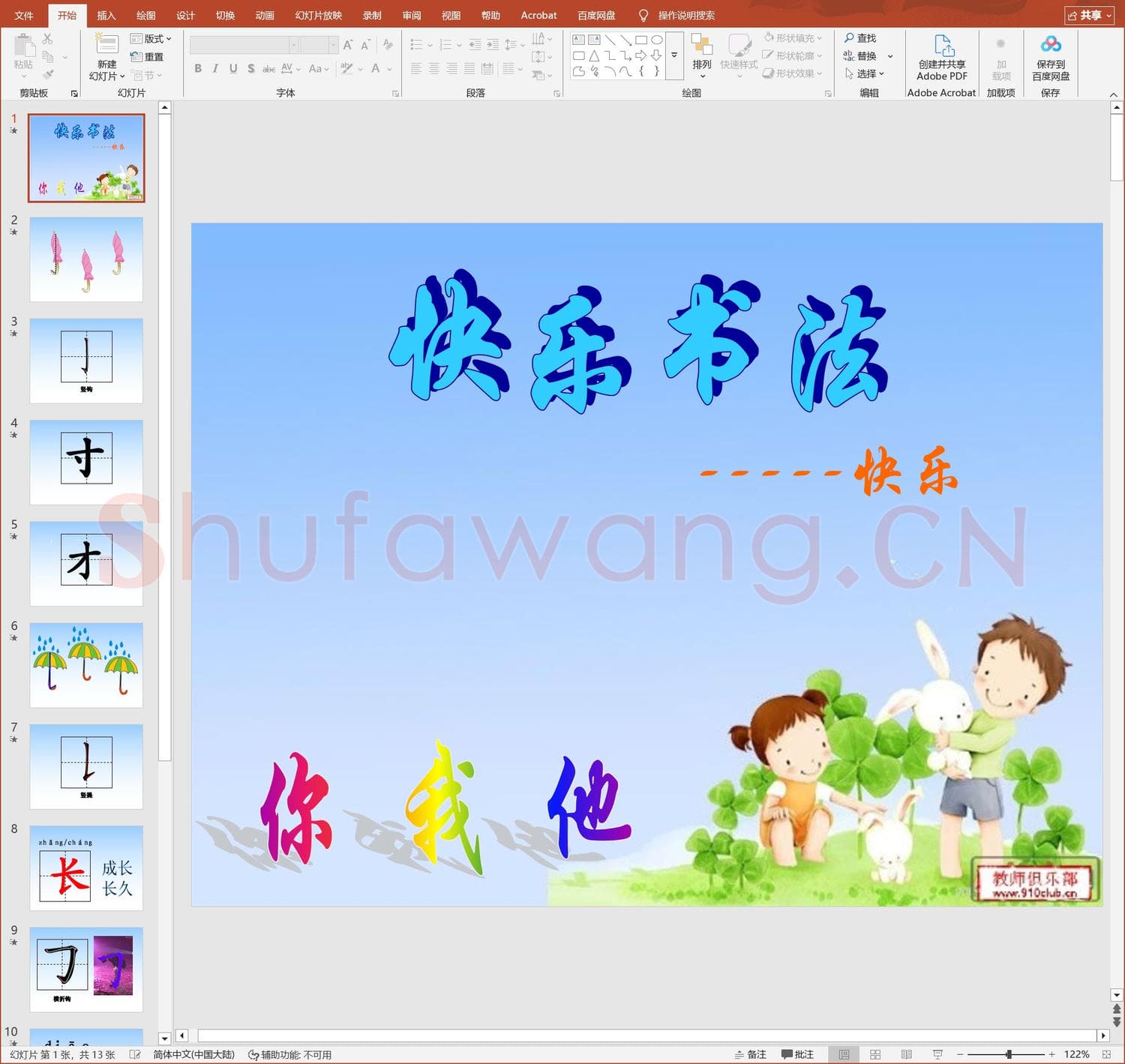1125x1064 pixels.
Task: Open the Select (选择) dropdown
Action: pyautogui.click(x=865, y=73)
